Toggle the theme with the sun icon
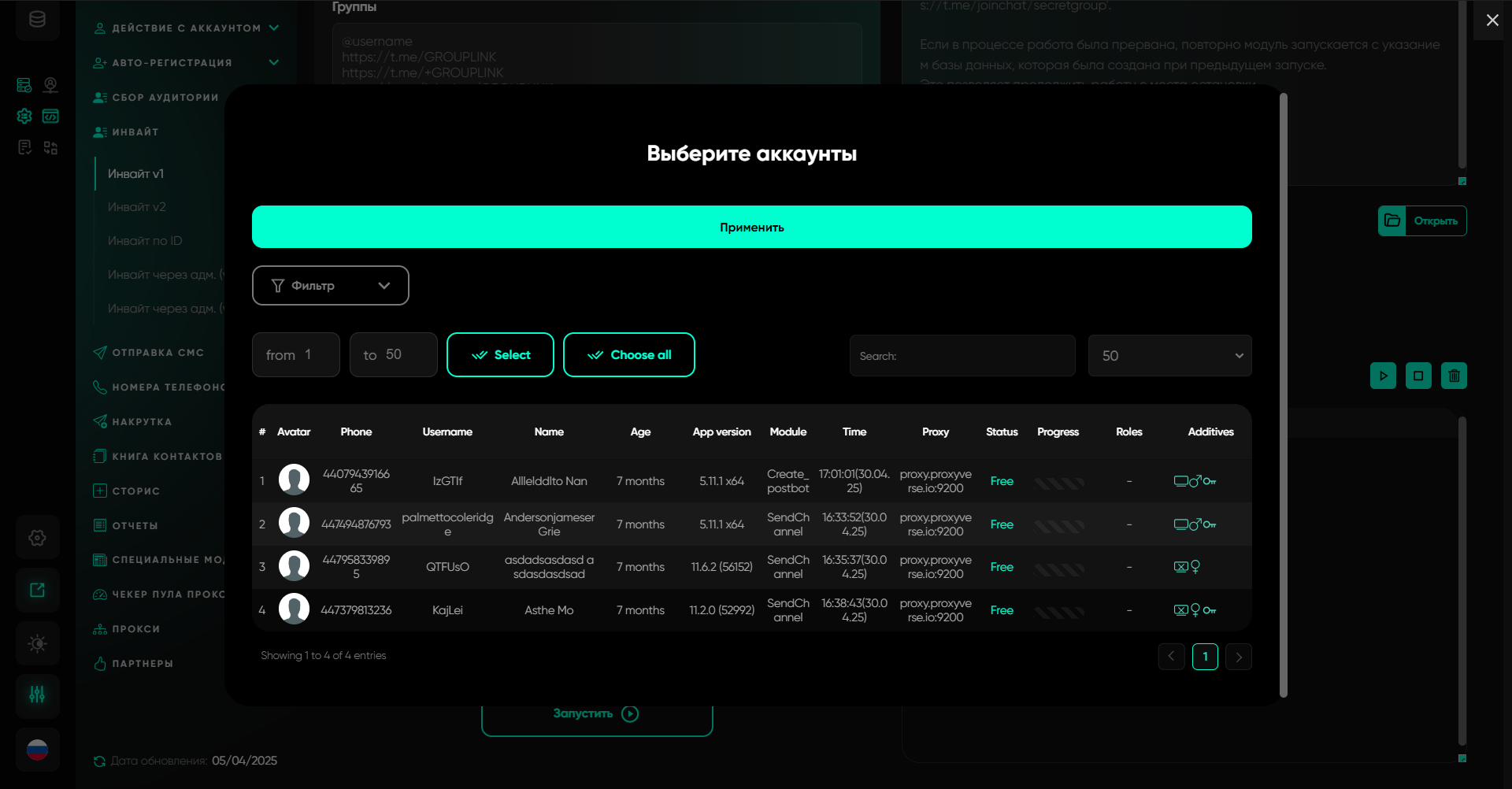This screenshot has width=1512, height=789. point(37,643)
